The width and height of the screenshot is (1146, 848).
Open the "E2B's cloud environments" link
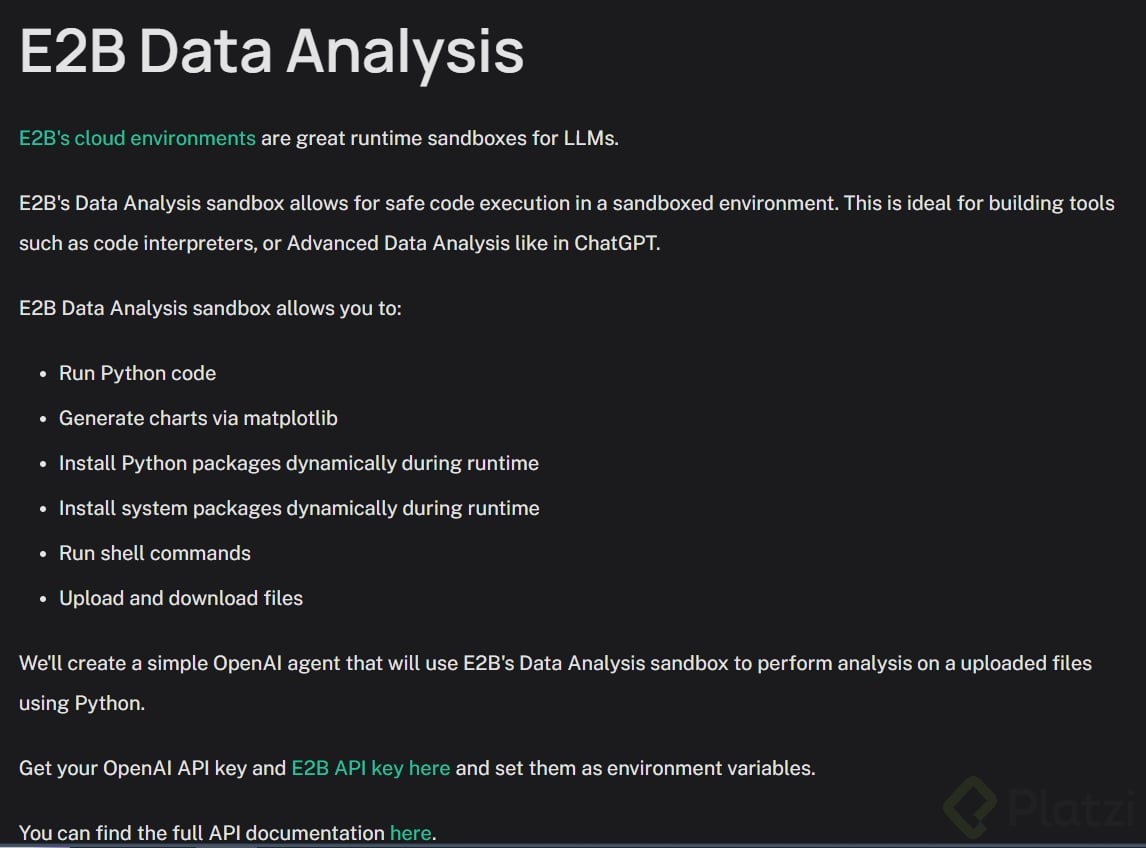(x=137, y=138)
